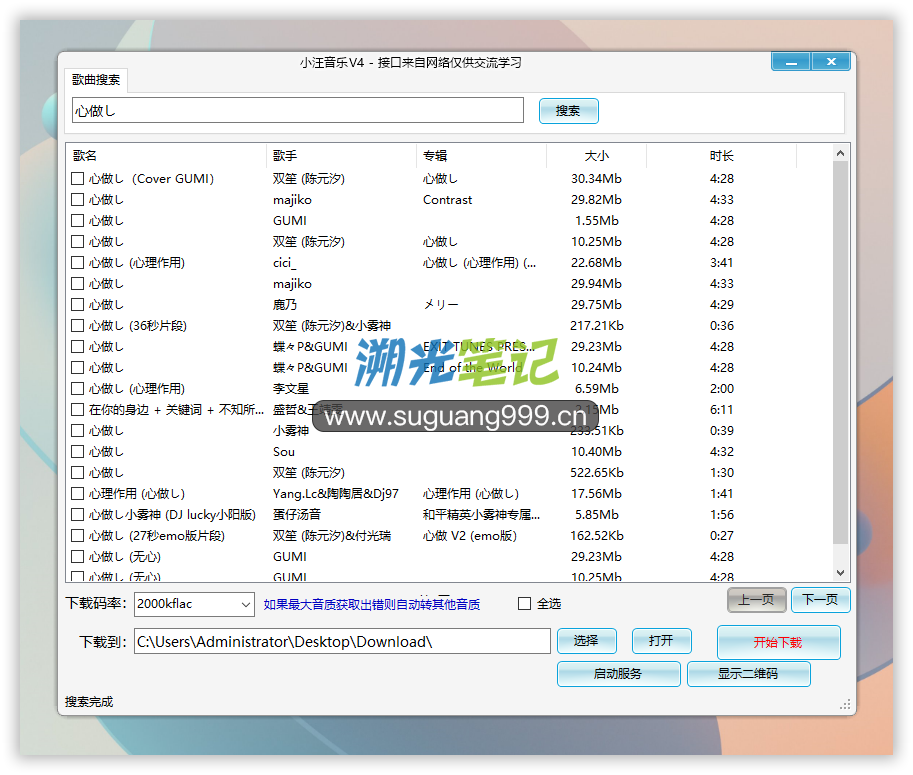Viewport: 913px width, 775px height.
Task: Click the song search text field
Action: click(298, 111)
